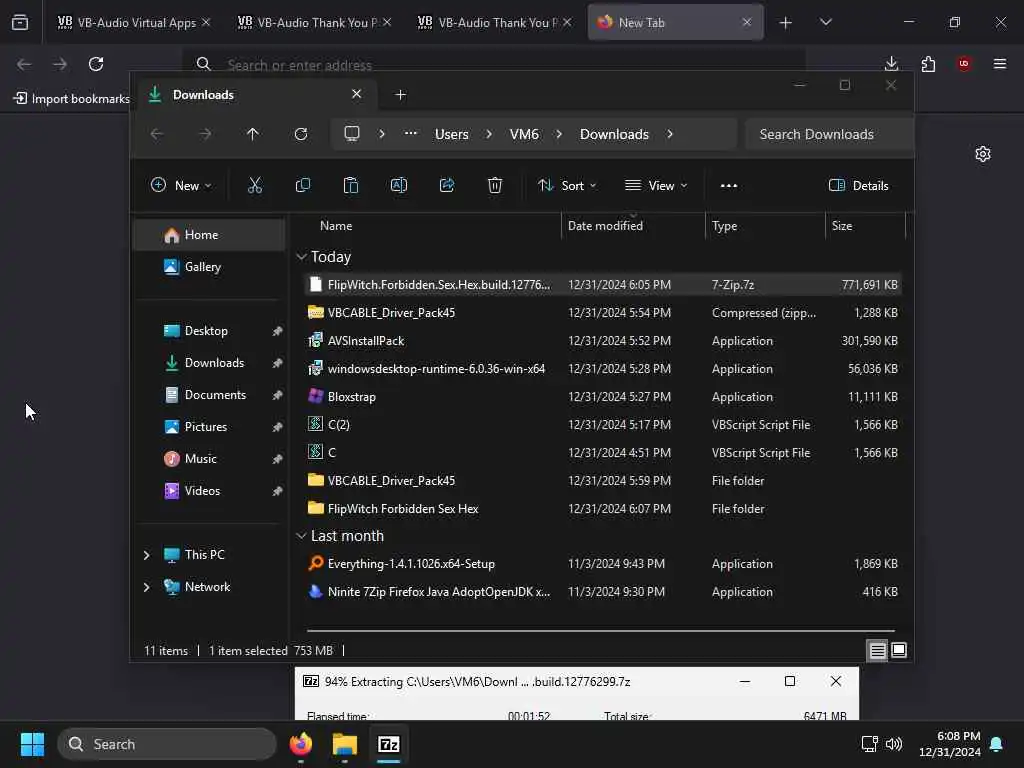Switch to large thumbnails view in status bar
This screenshot has width=1024, height=768.
pos(899,650)
